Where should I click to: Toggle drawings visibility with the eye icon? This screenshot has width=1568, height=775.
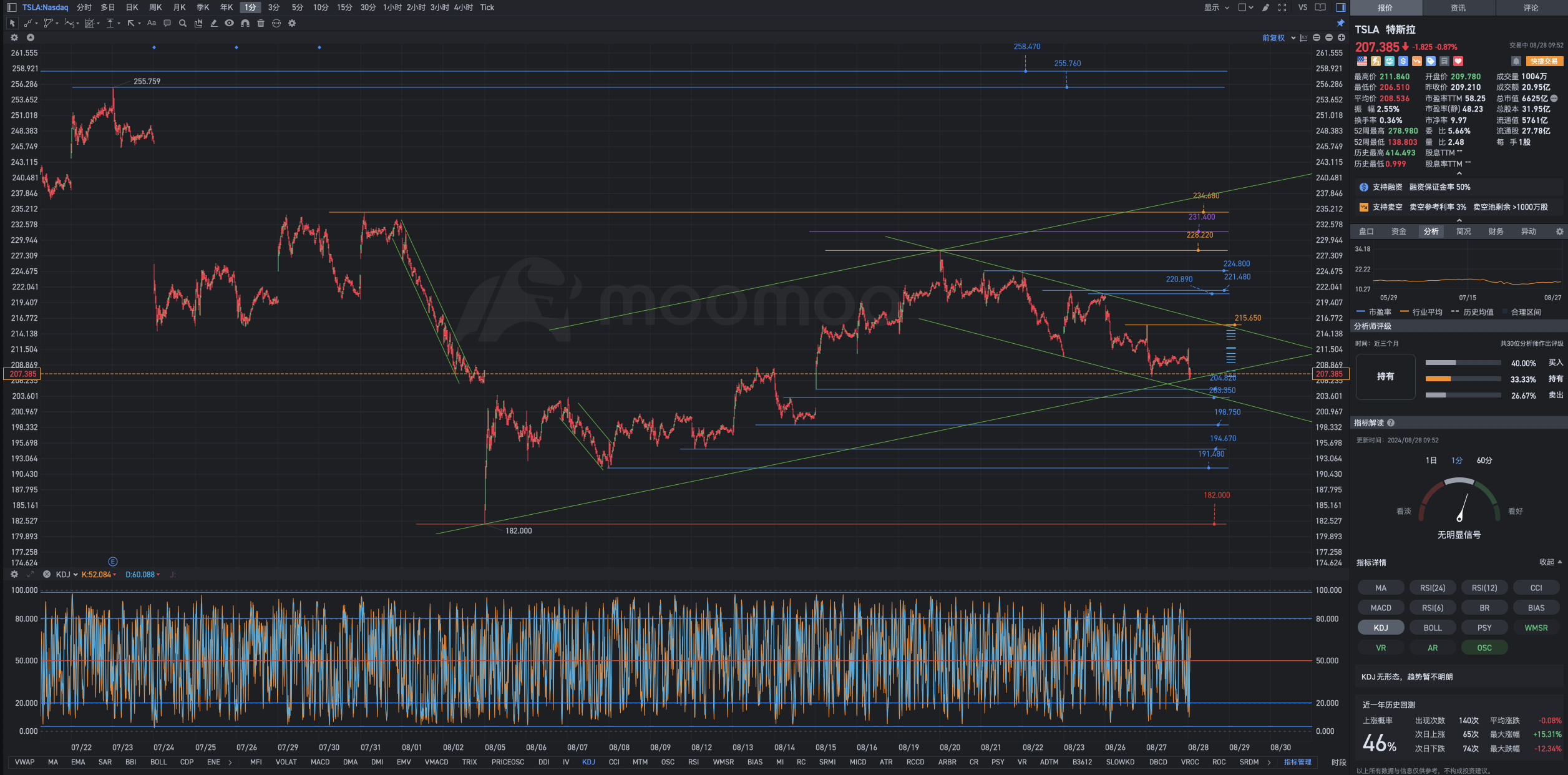pos(230,23)
